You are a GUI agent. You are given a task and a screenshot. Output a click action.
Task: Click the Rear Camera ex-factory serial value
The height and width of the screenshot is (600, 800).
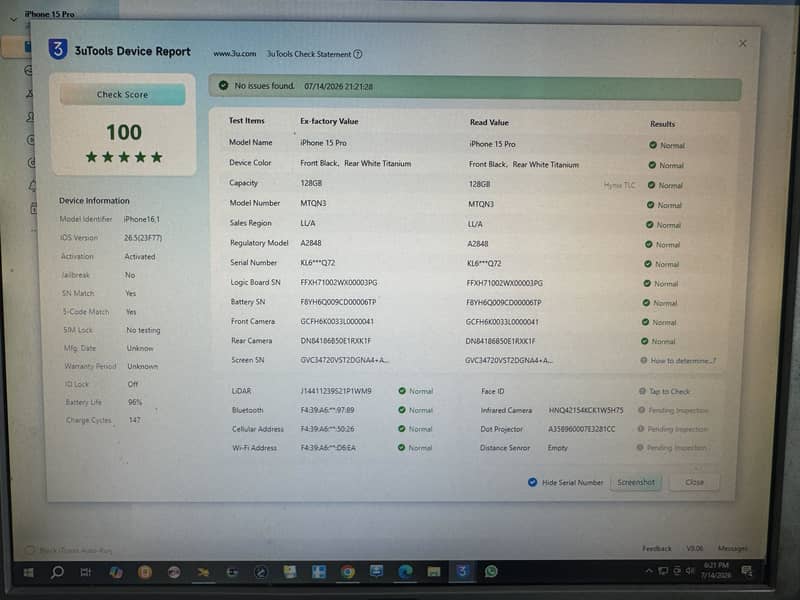[x=336, y=341]
